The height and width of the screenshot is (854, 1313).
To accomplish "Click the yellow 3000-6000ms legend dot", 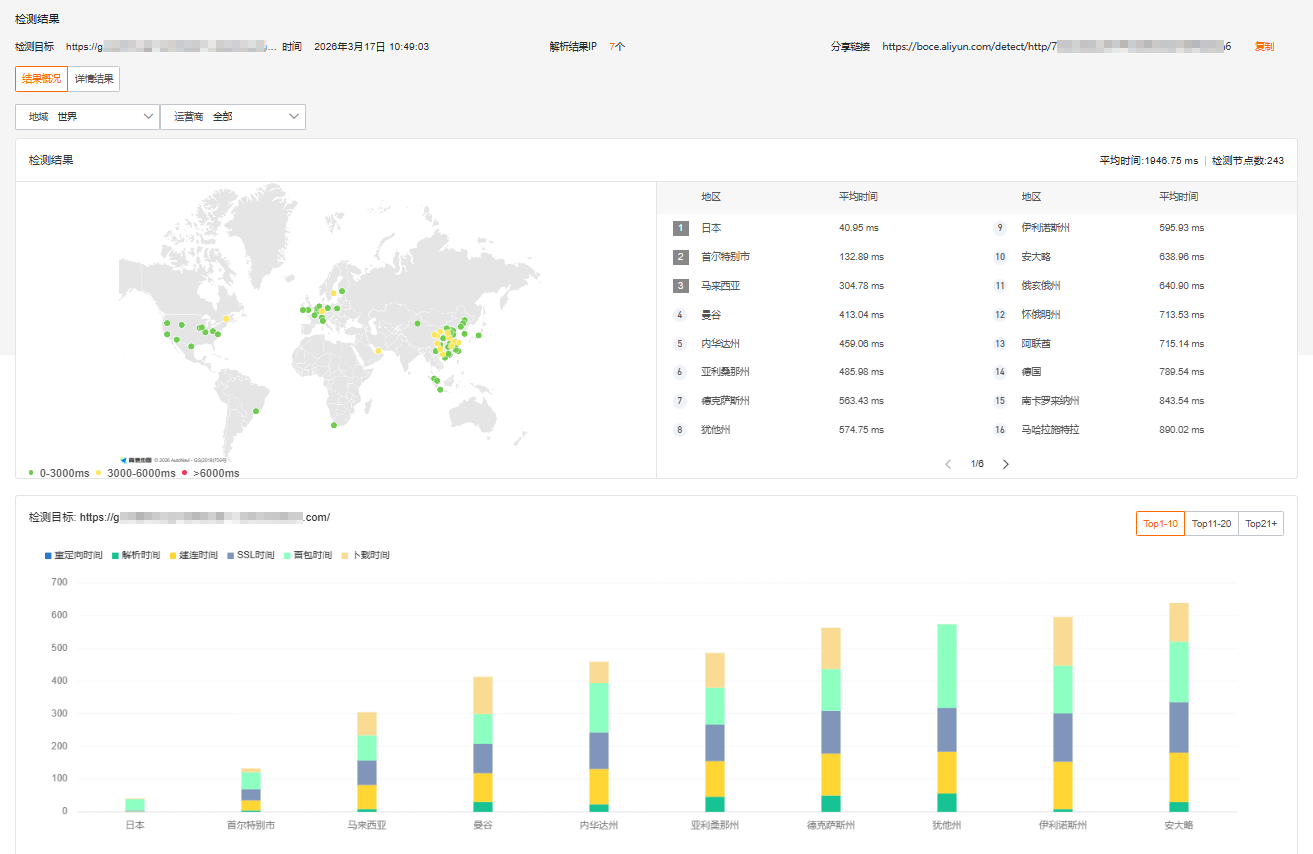I will [x=98, y=473].
